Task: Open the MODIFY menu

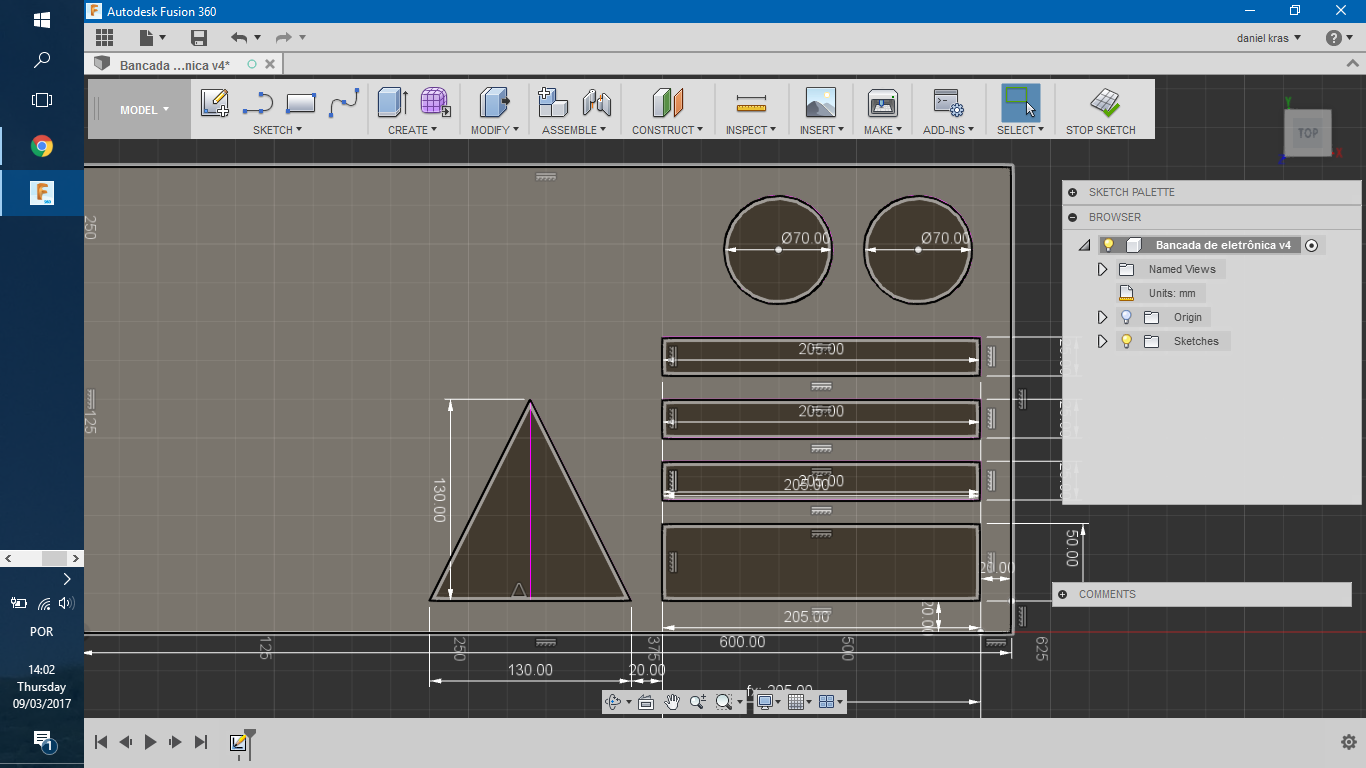Action: [x=495, y=130]
